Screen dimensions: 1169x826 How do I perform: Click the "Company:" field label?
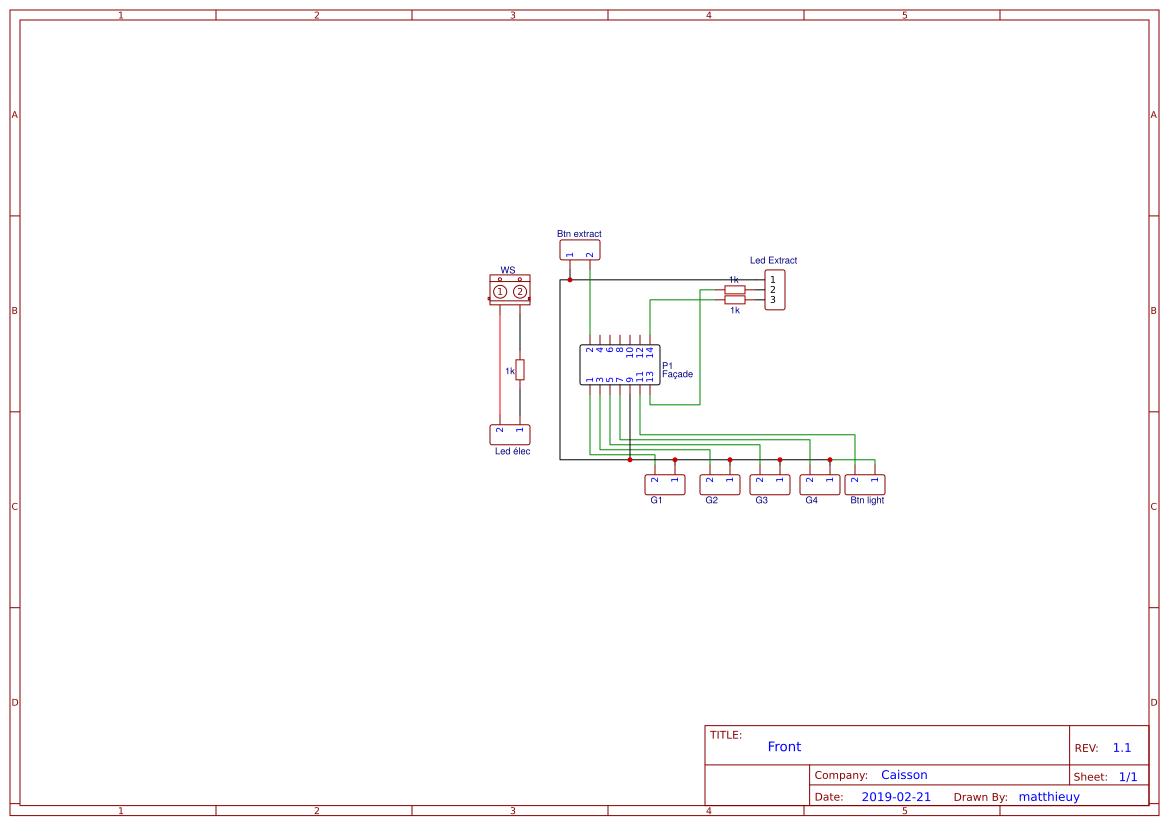click(x=841, y=775)
